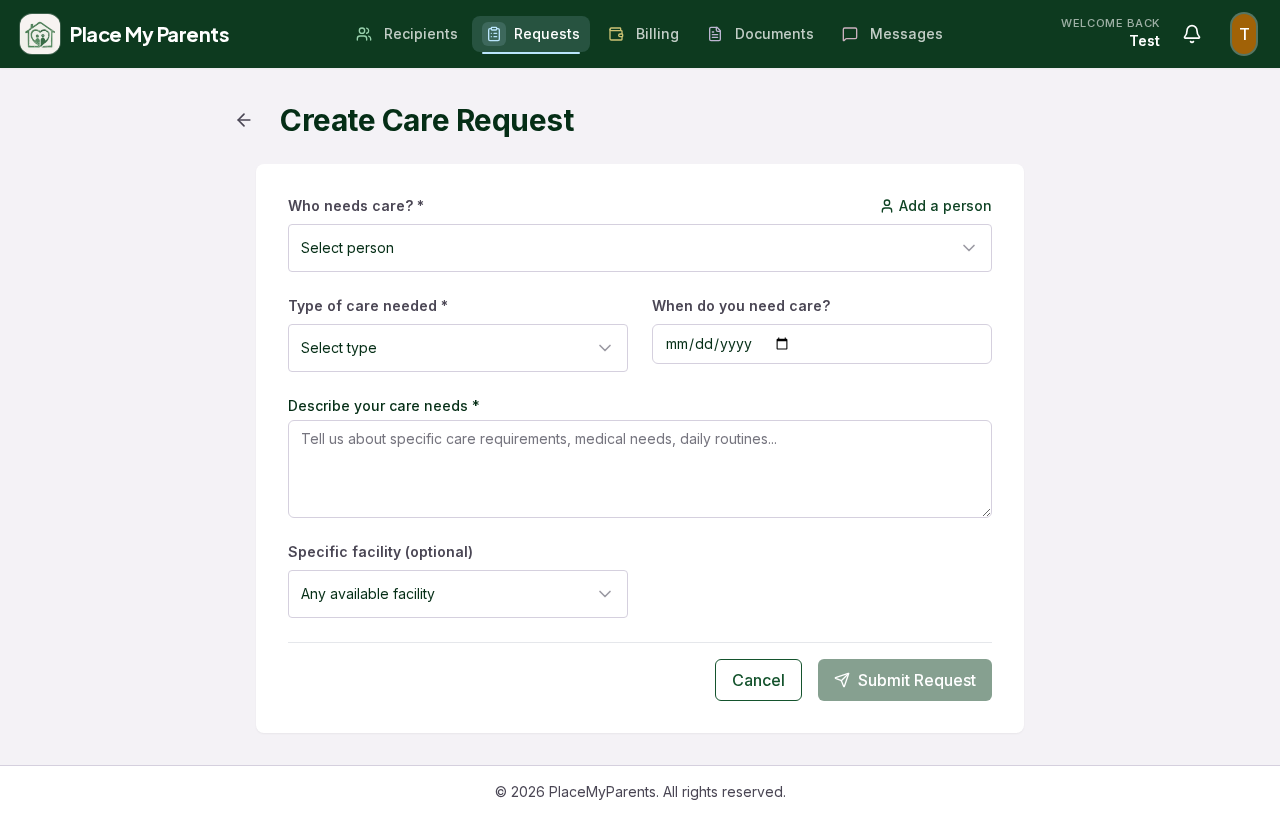Open the notifications bell
The image size is (1280, 818).
click(x=1192, y=34)
